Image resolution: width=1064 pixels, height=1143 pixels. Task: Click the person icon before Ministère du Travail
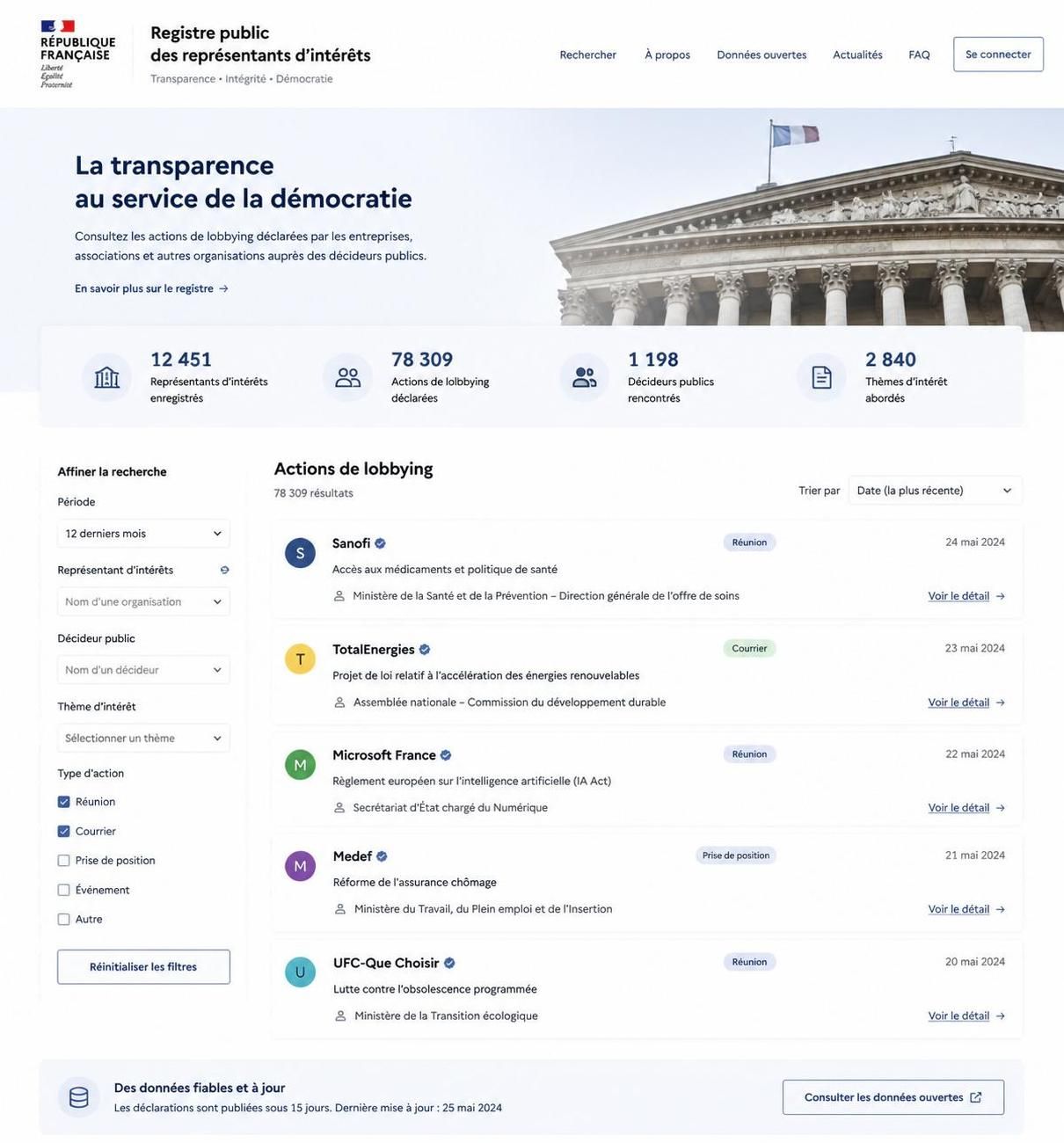click(x=340, y=909)
